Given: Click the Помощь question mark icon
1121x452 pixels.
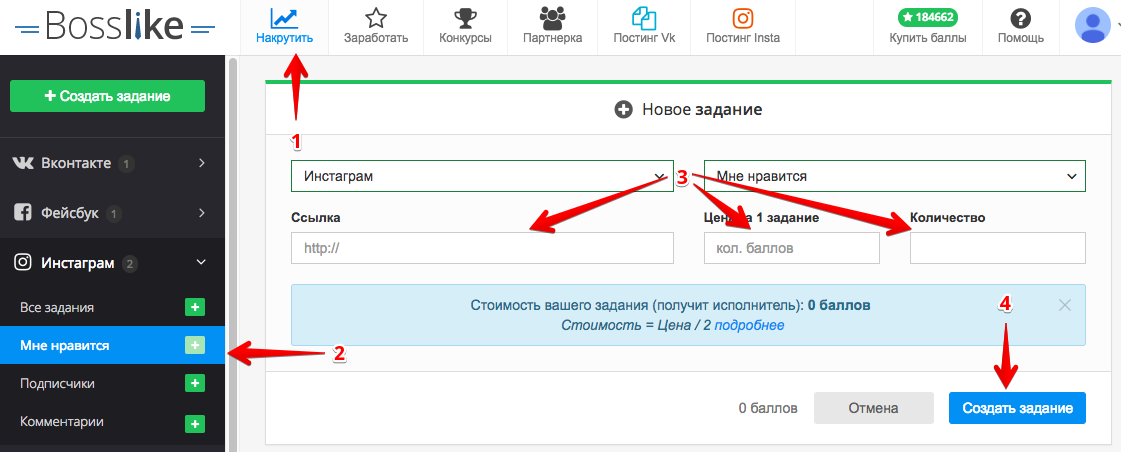Looking at the screenshot, I should 1020,18.
